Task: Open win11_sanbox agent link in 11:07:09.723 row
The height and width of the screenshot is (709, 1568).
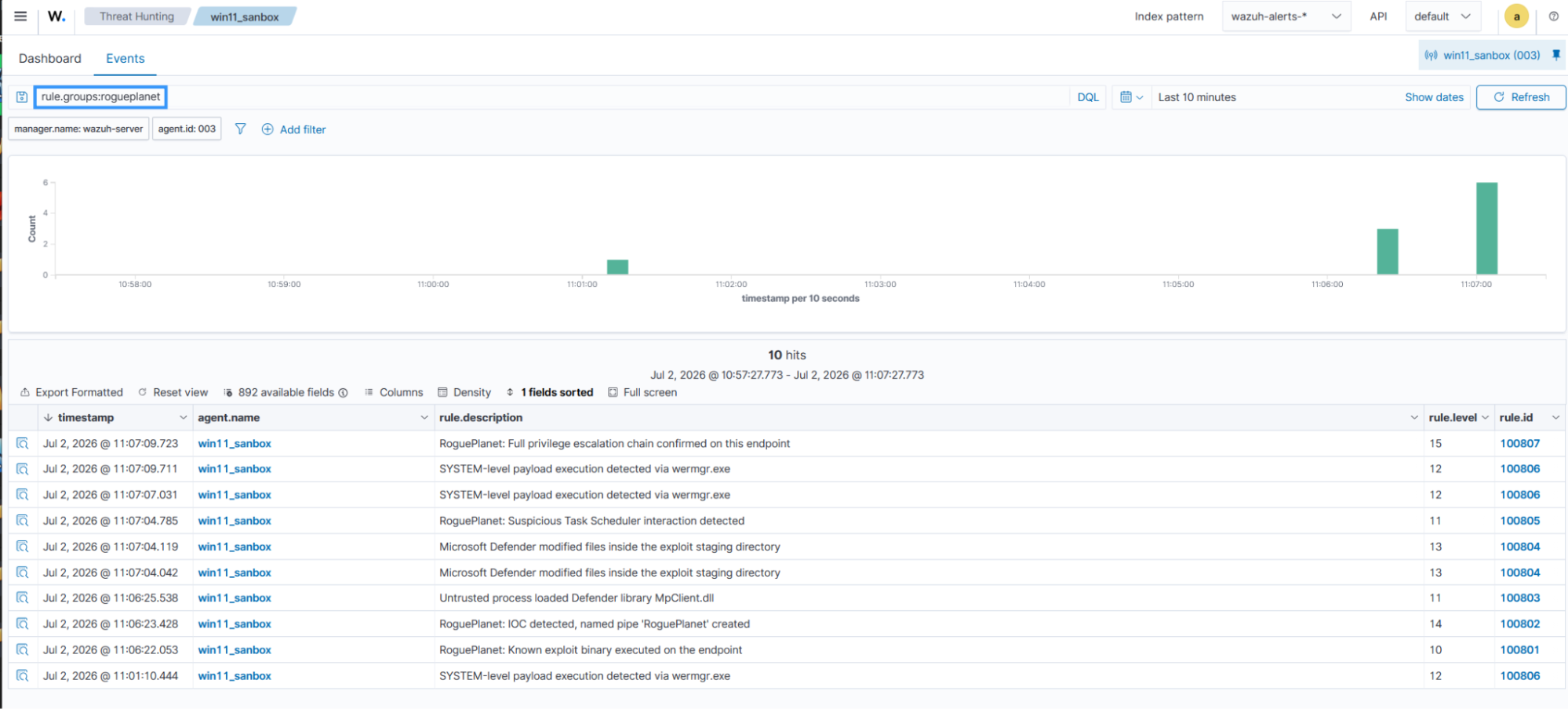Action: pyautogui.click(x=235, y=444)
